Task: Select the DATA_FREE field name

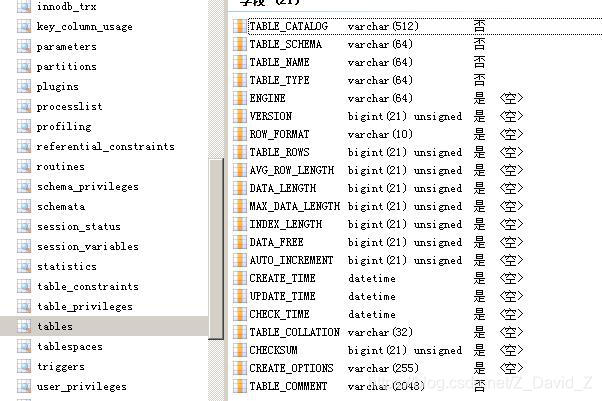Action: [x=276, y=242]
